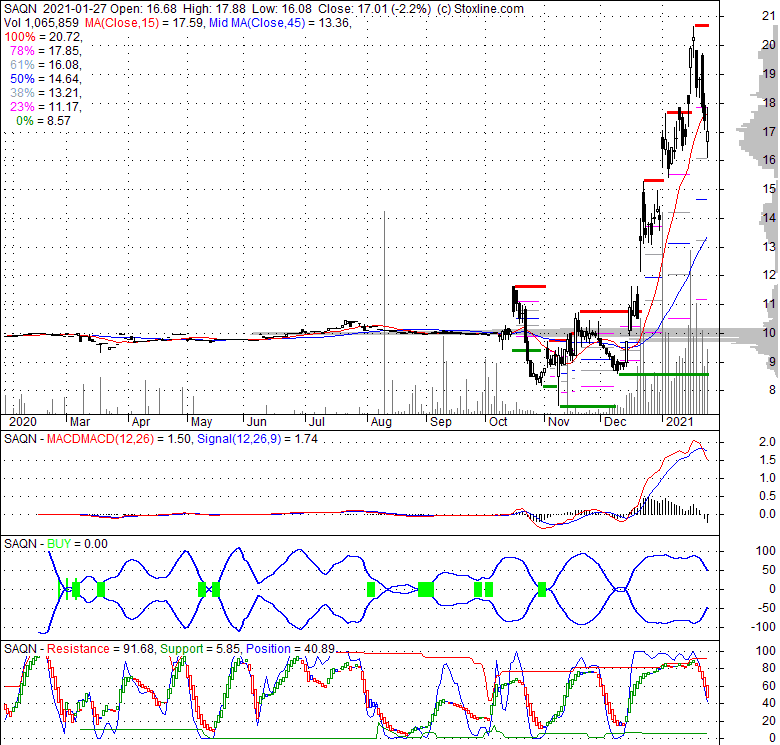The height and width of the screenshot is (745, 780).
Task: Click the Resistance = 91.68 label
Action: pos(100,649)
